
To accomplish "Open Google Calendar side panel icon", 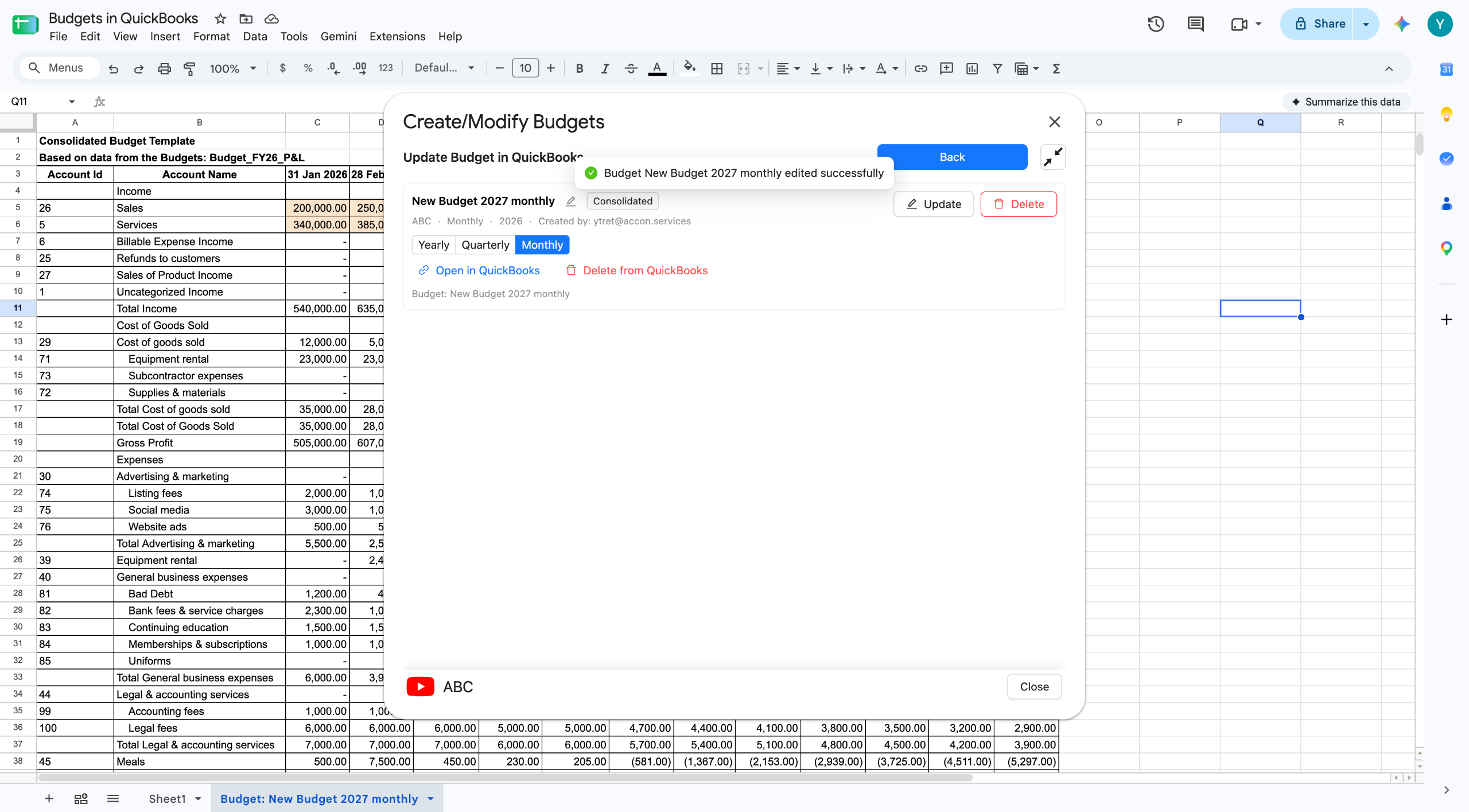I will pos(1446,69).
